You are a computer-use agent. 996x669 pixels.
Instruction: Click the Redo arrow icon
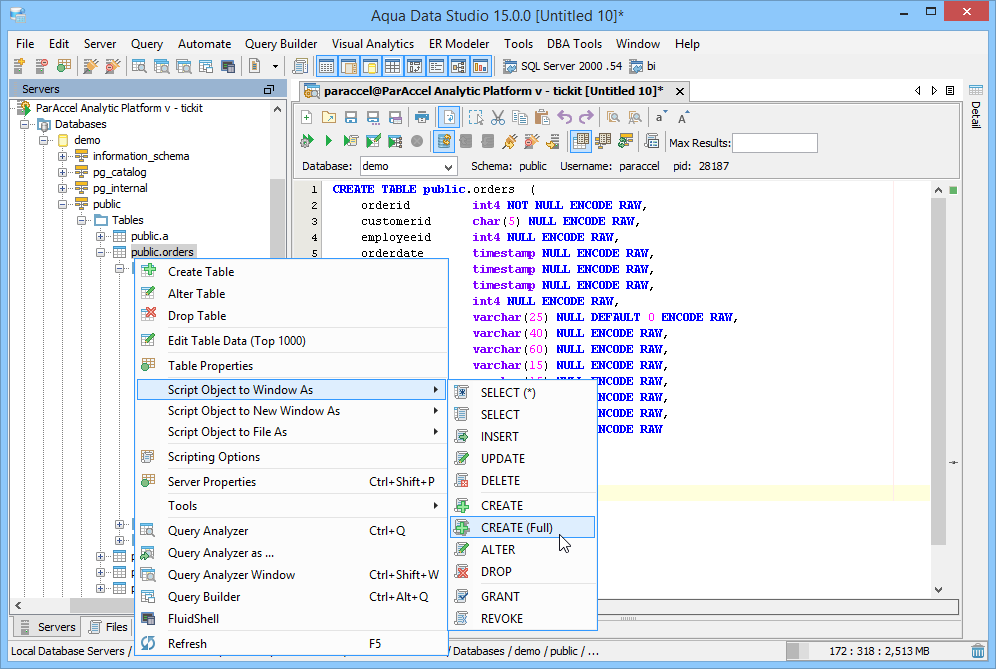[x=586, y=118]
